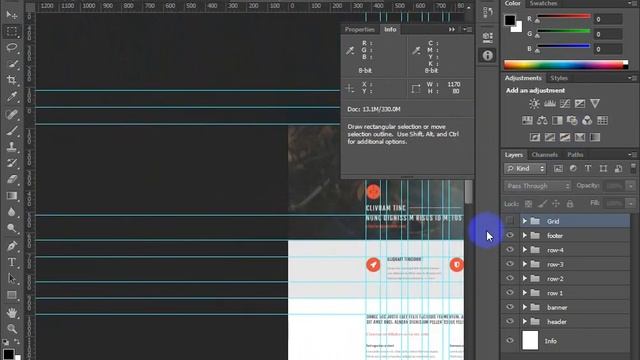Add a Levels adjustment

549,104
